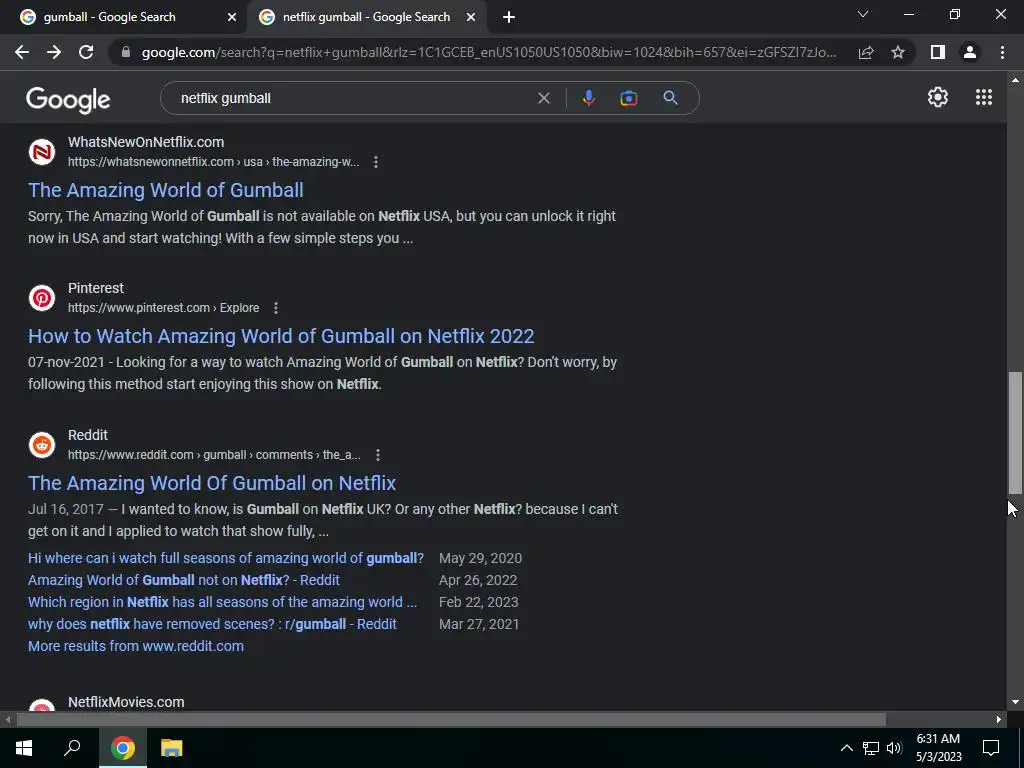Click the scroll down arrow
1024x768 pixels.
[1015, 703]
